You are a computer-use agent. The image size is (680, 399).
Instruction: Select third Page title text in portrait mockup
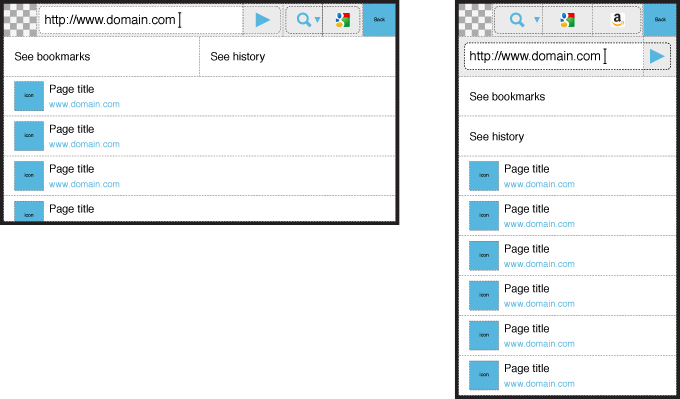[x=526, y=249]
